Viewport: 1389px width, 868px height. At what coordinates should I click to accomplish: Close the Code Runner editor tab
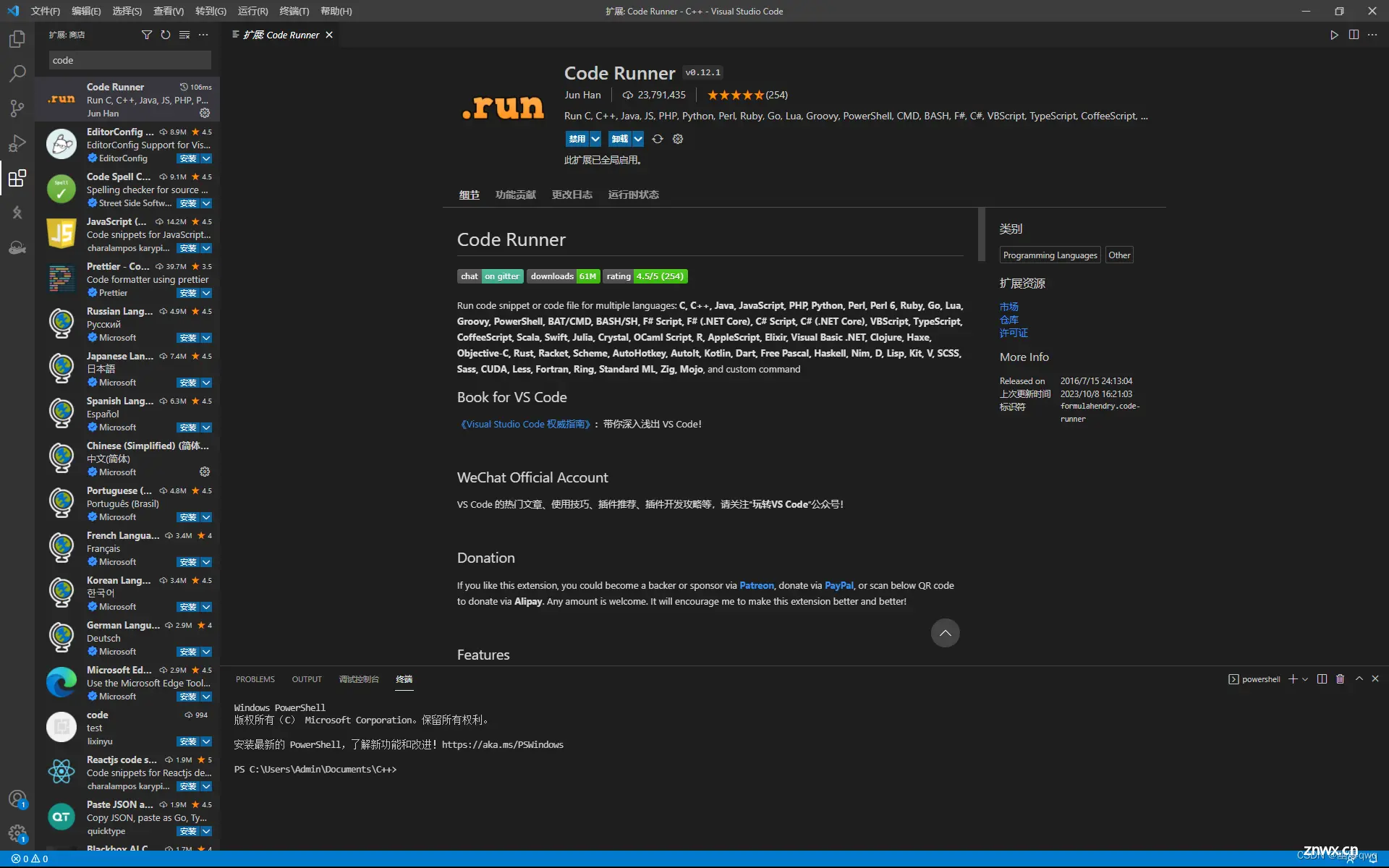329,35
